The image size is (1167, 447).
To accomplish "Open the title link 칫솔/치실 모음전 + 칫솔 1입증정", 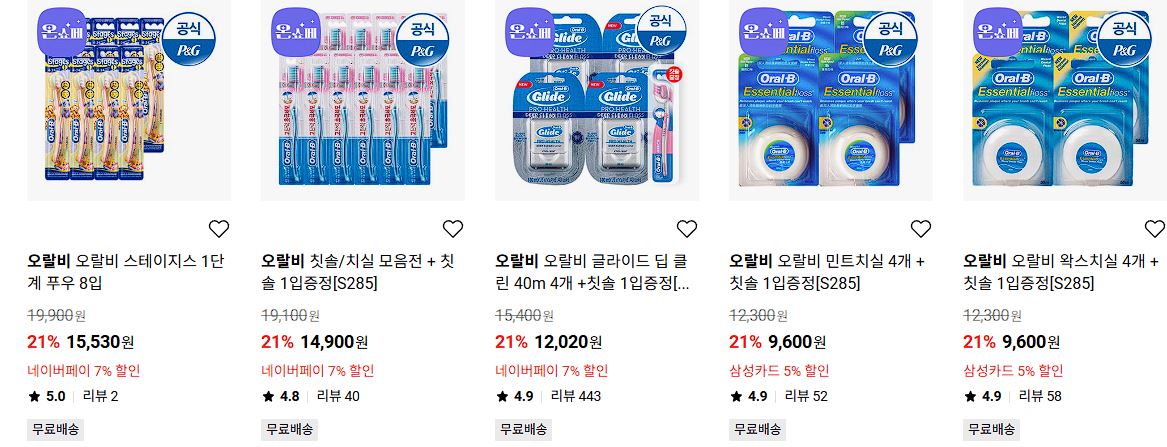I will coord(358,272).
